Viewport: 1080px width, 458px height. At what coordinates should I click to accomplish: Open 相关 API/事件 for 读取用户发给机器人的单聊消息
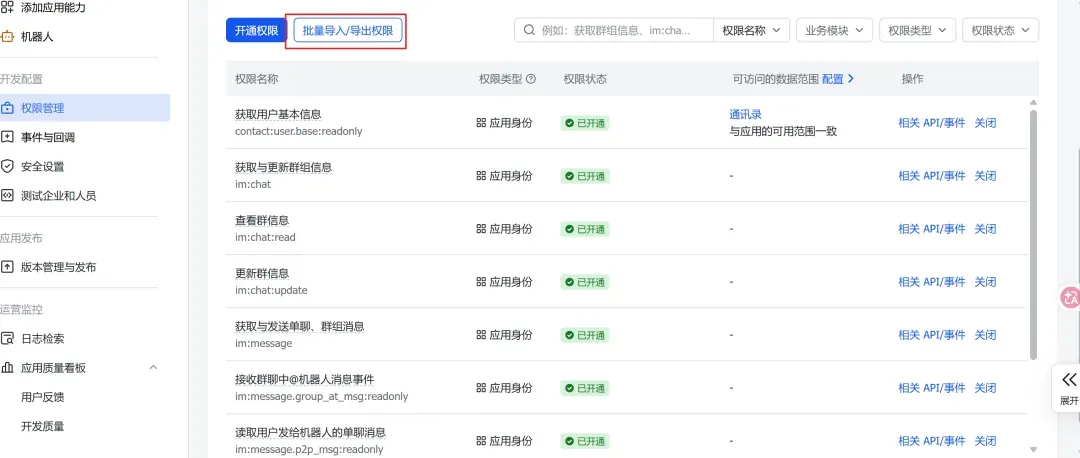tap(932, 441)
